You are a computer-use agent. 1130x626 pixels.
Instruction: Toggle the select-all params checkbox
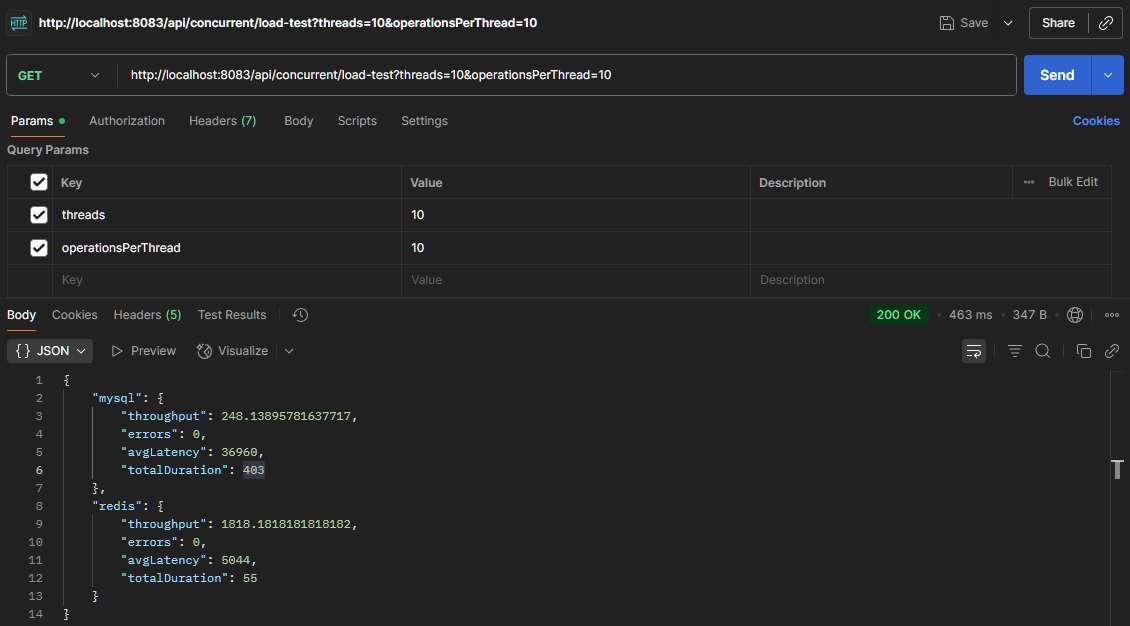click(x=39, y=182)
